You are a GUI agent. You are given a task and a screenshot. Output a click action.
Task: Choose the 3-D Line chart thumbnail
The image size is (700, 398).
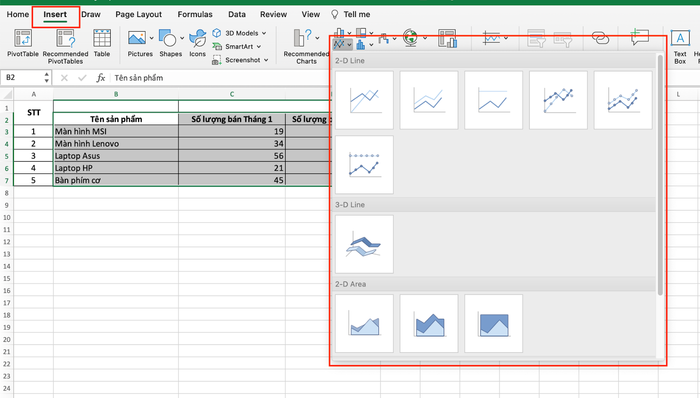tap(364, 244)
